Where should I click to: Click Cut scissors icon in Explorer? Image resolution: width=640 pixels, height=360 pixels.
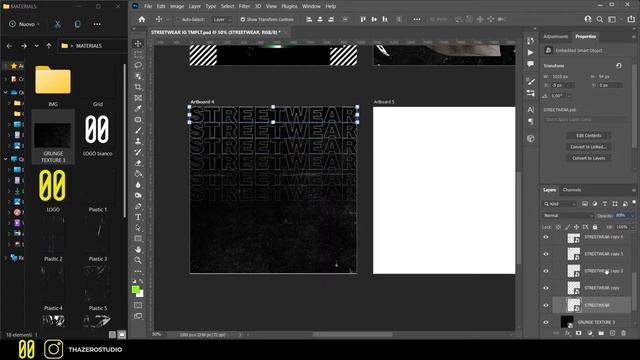pyautogui.click(x=58, y=24)
